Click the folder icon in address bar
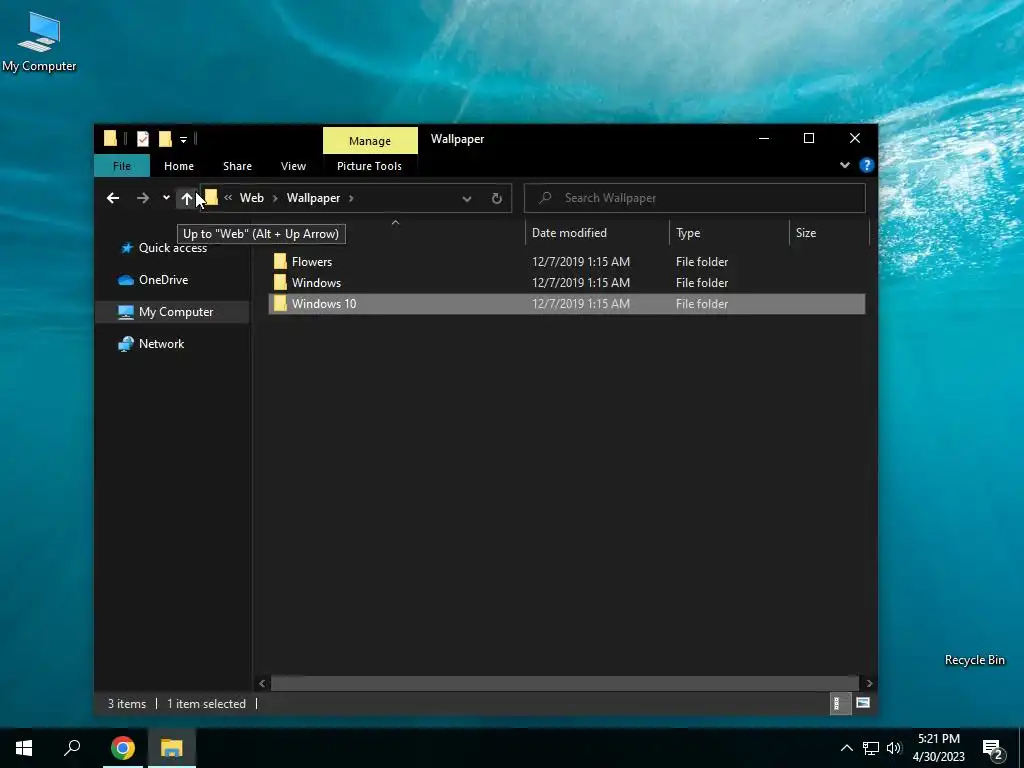 click(x=210, y=197)
